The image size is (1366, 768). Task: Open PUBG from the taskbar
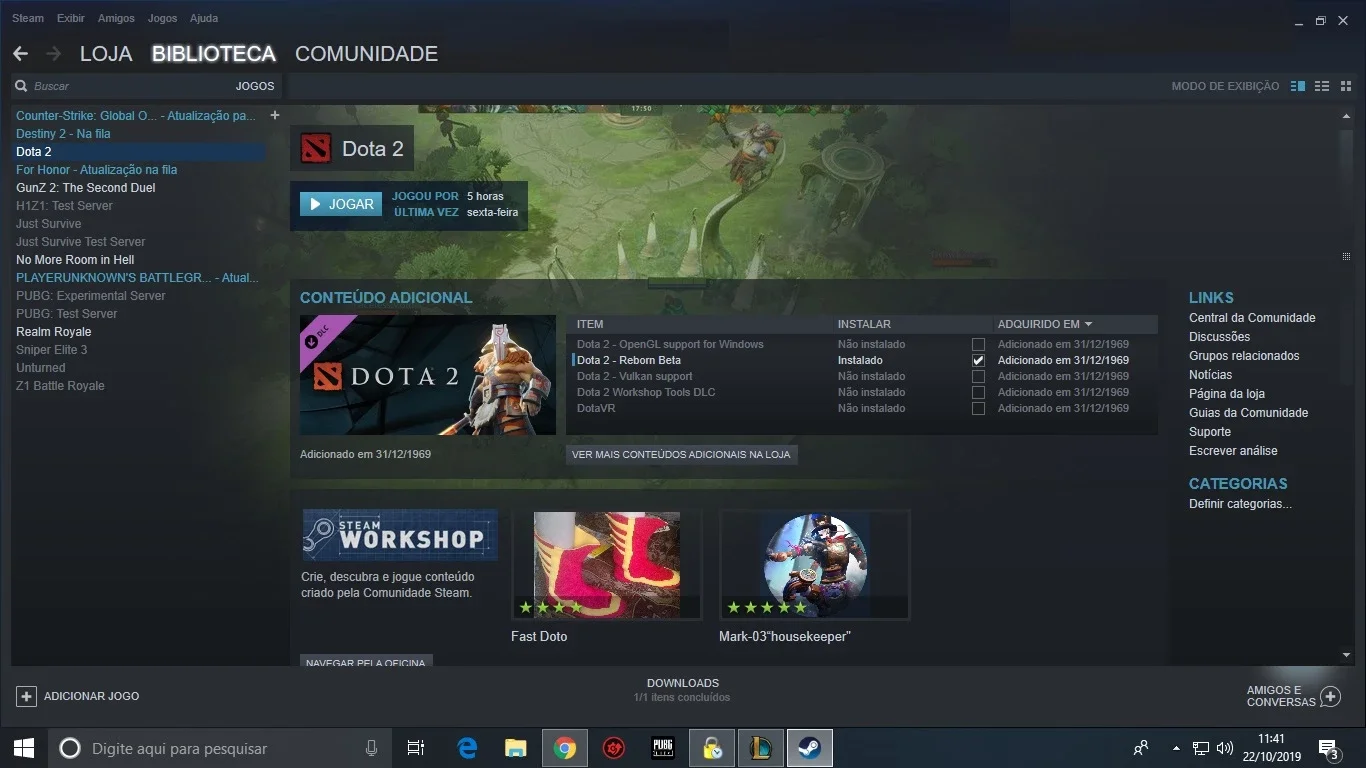(663, 748)
